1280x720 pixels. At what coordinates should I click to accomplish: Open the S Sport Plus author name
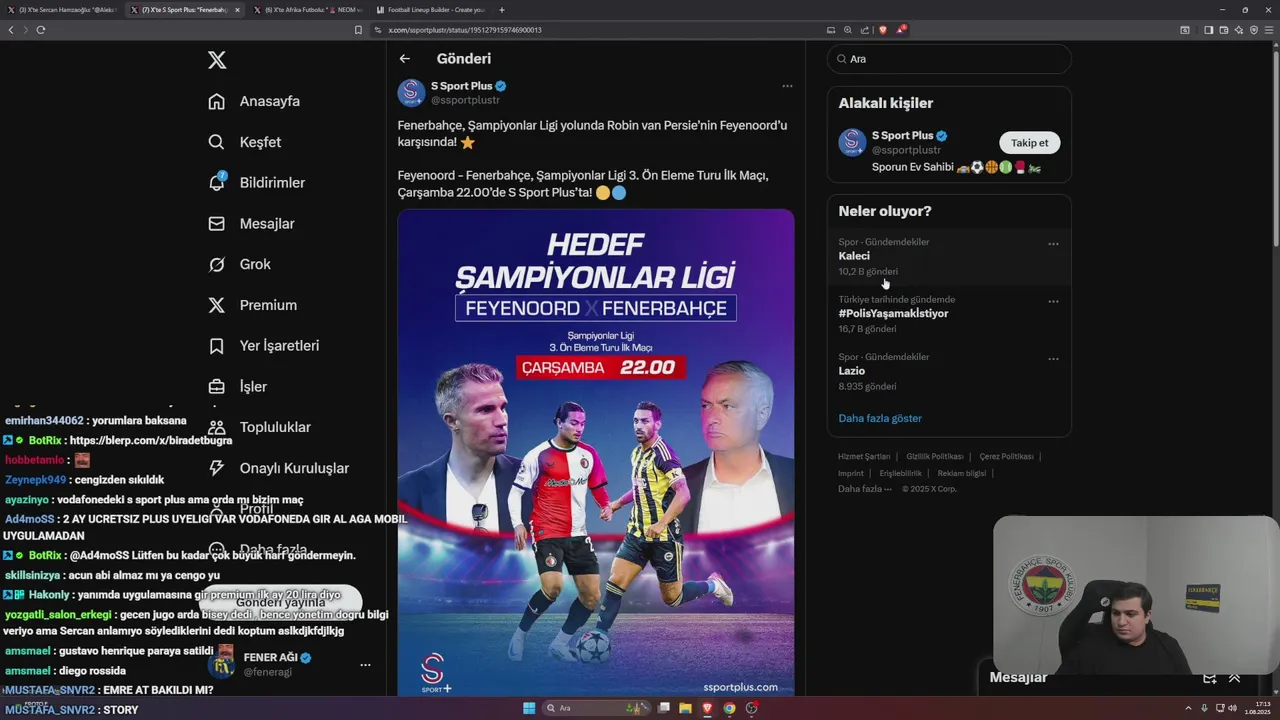[462, 86]
